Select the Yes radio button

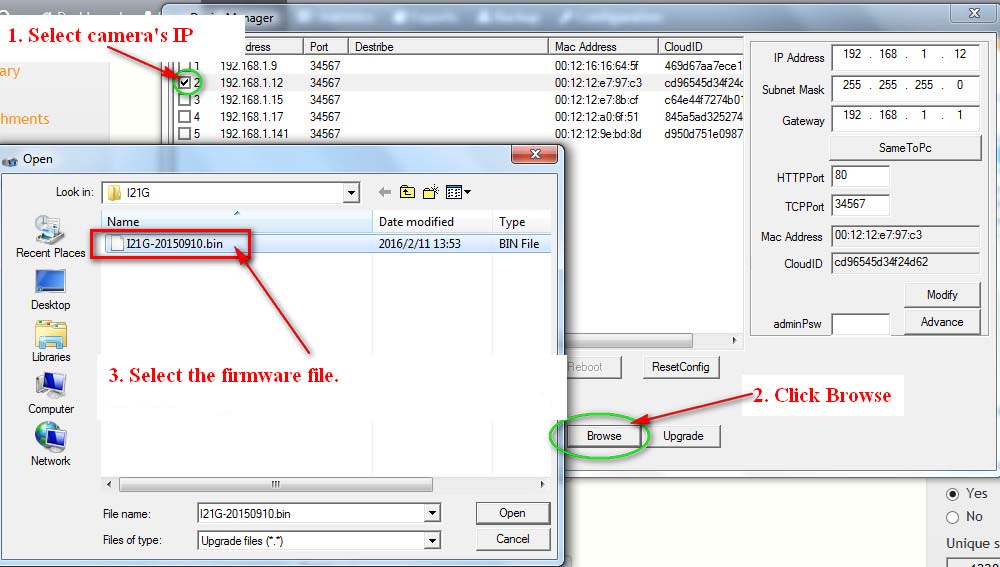pyautogui.click(x=952, y=493)
